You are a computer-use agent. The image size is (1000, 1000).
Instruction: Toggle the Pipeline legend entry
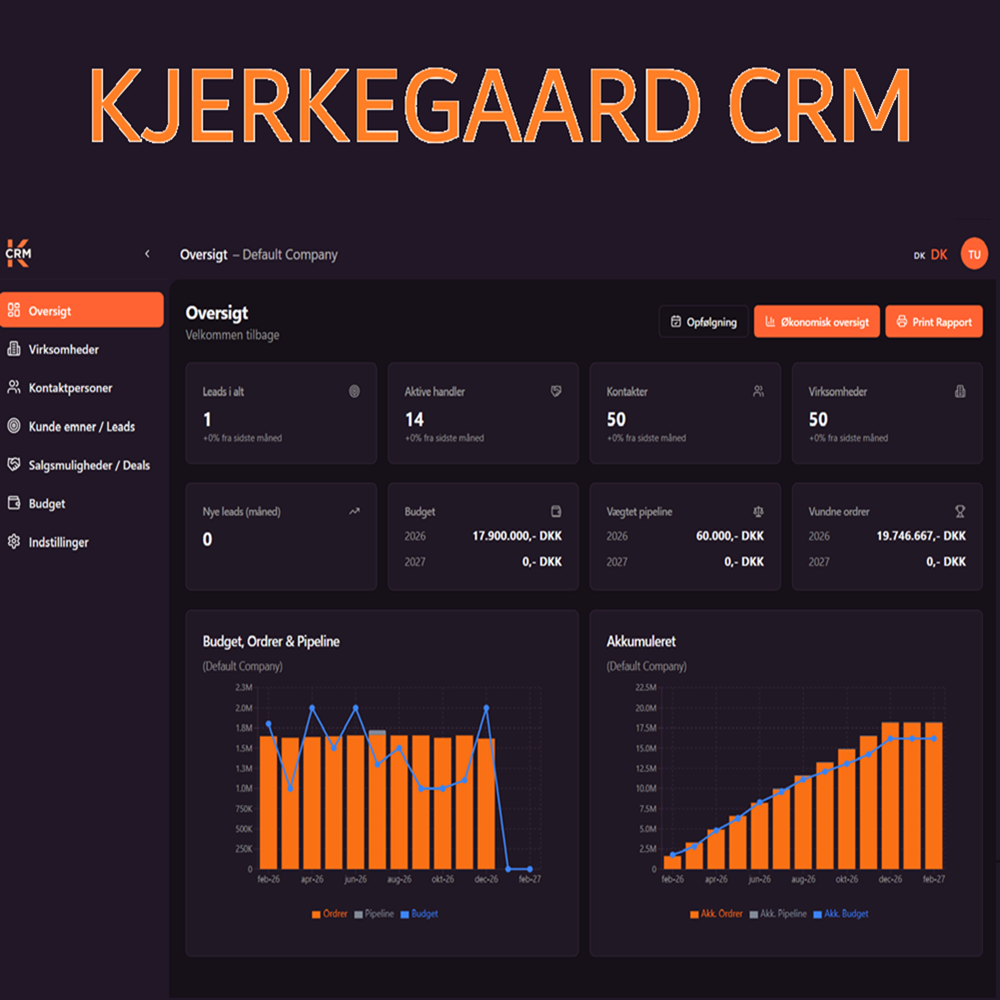point(374,914)
